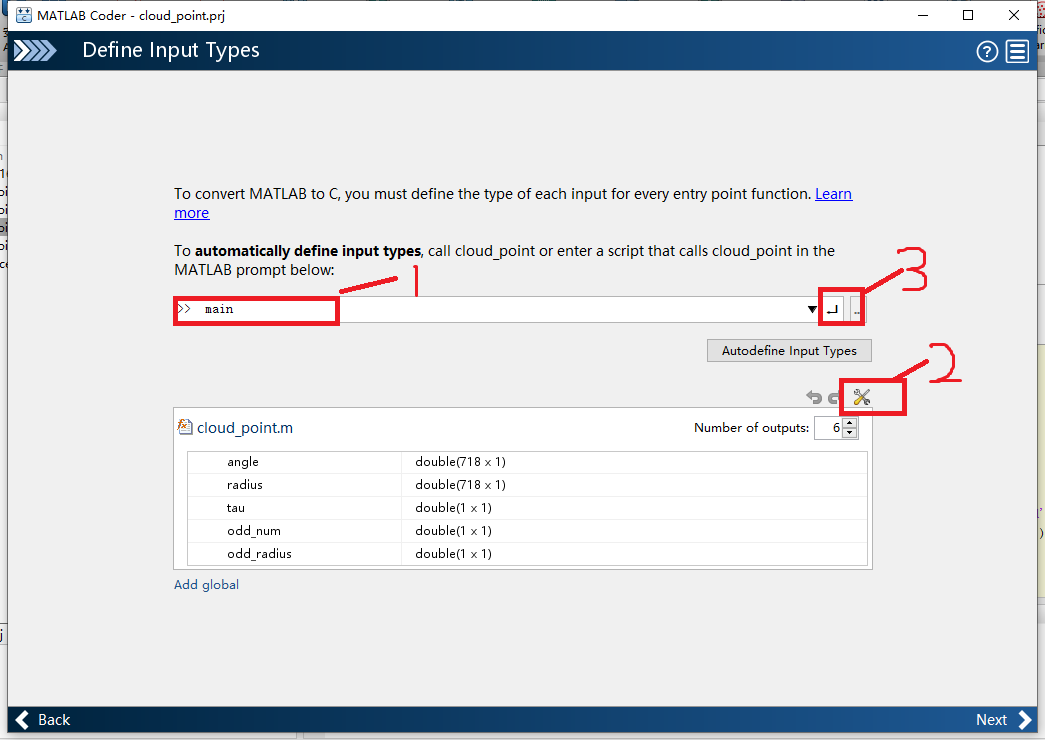The width and height of the screenshot is (1045, 740).
Task: Open the workflow menu hamburger icon
Action: click(x=1017, y=51)
